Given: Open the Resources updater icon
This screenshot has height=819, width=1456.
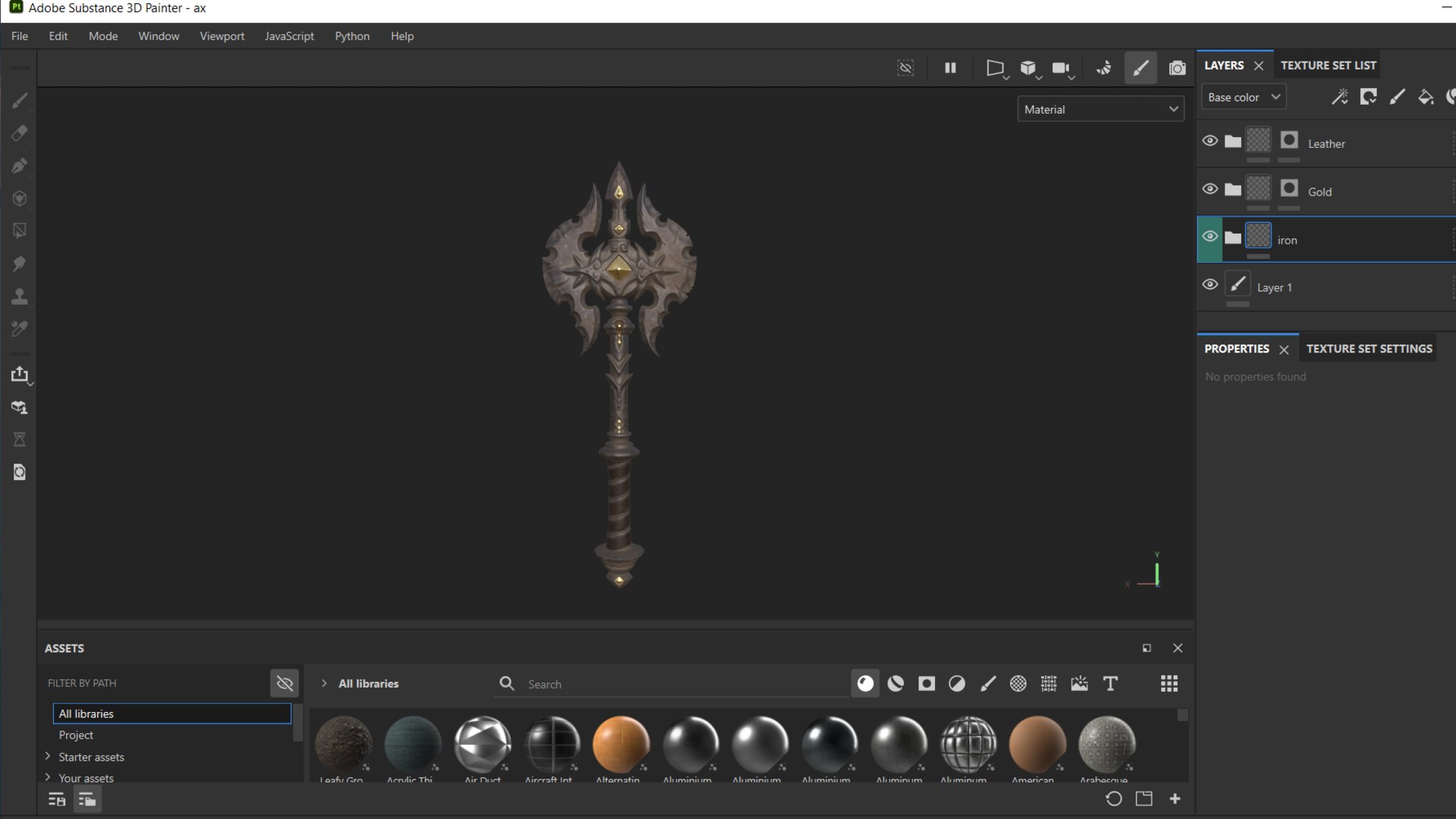Looking at the screenshot, I should pyautogui.click(x=20, y=407).
